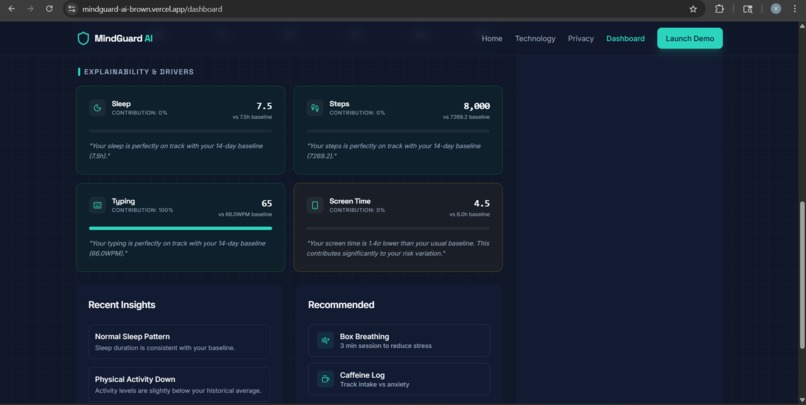
Task: Click the Screen Time phone icon
Action: pos(315,205)
